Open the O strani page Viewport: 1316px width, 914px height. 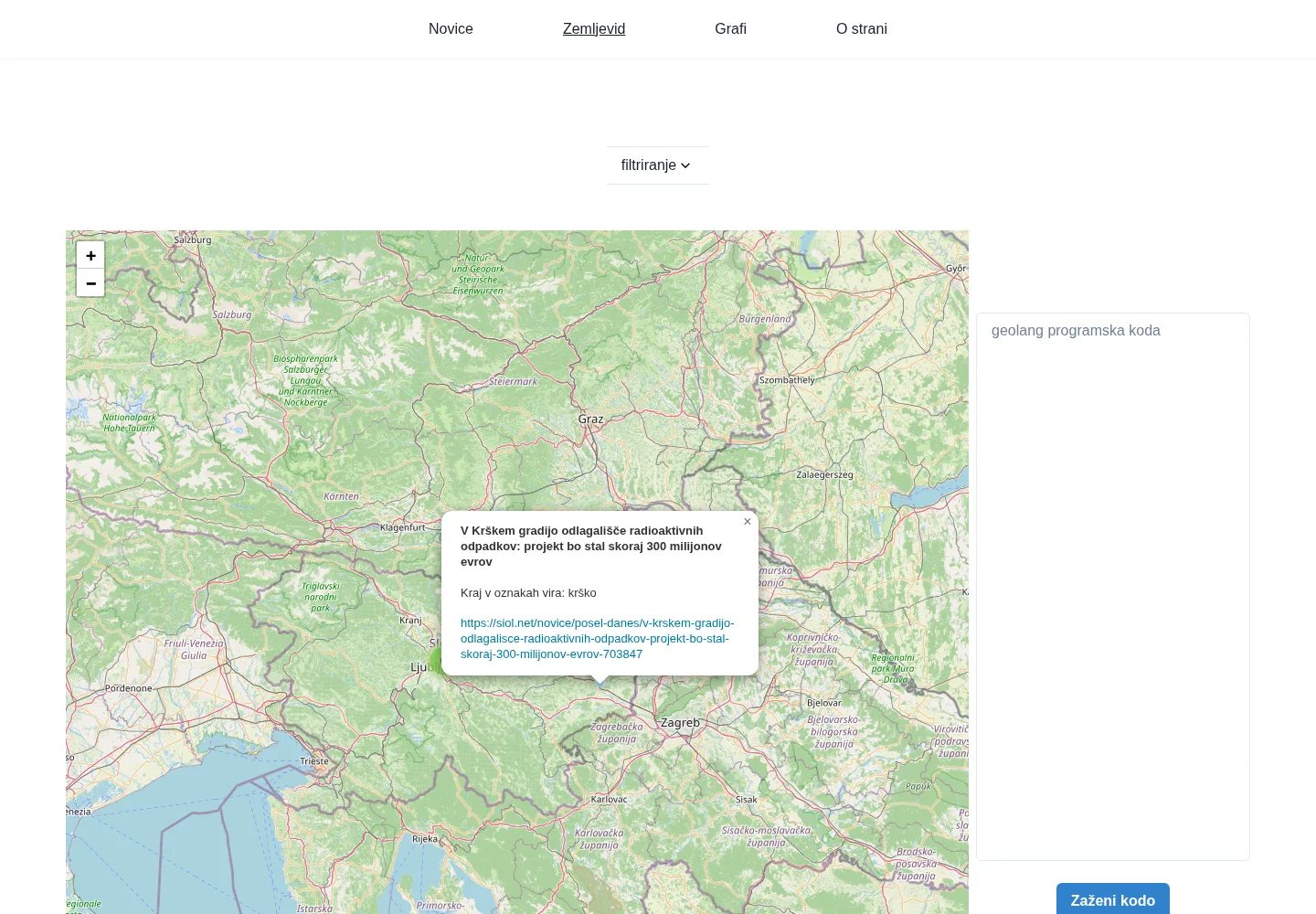coord(862,29)
